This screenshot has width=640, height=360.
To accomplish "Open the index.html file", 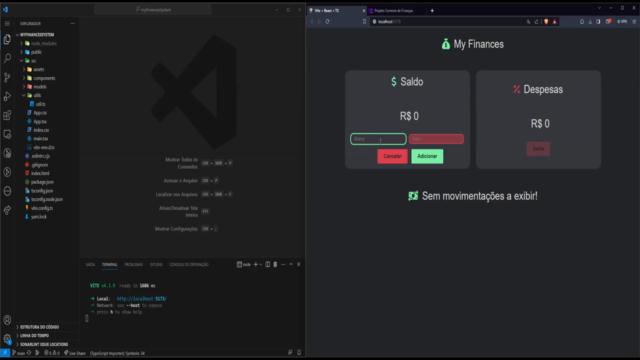I will (x=40, y=173).
